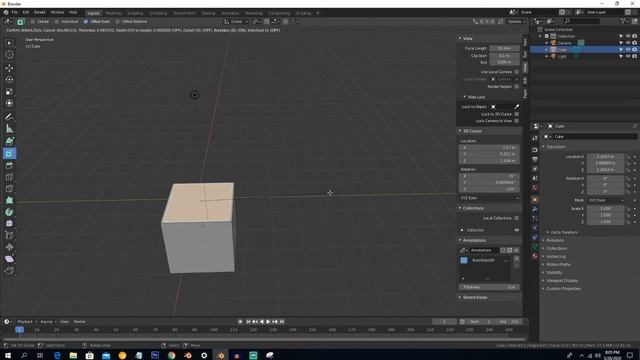Enable Lock Camera to View checkbox
The image size is (640, 360).
pos(516,121)
